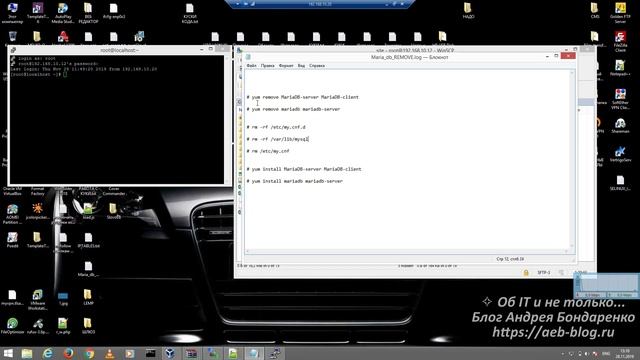
Task: Click the line 'yum install mariadb mariadb-server'
Action: [294, 181]
